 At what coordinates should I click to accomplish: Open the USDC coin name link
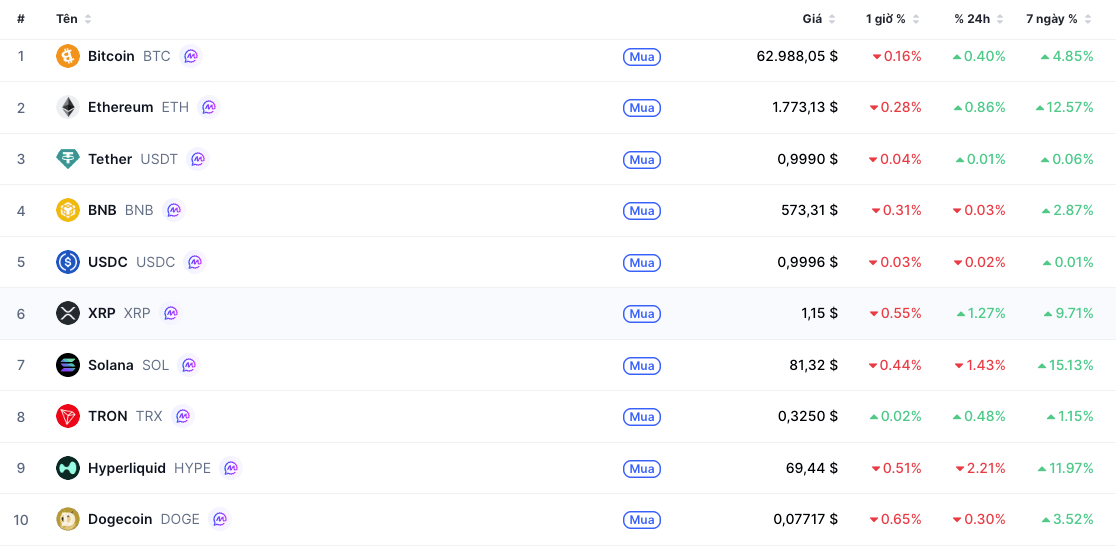point(107,262)
